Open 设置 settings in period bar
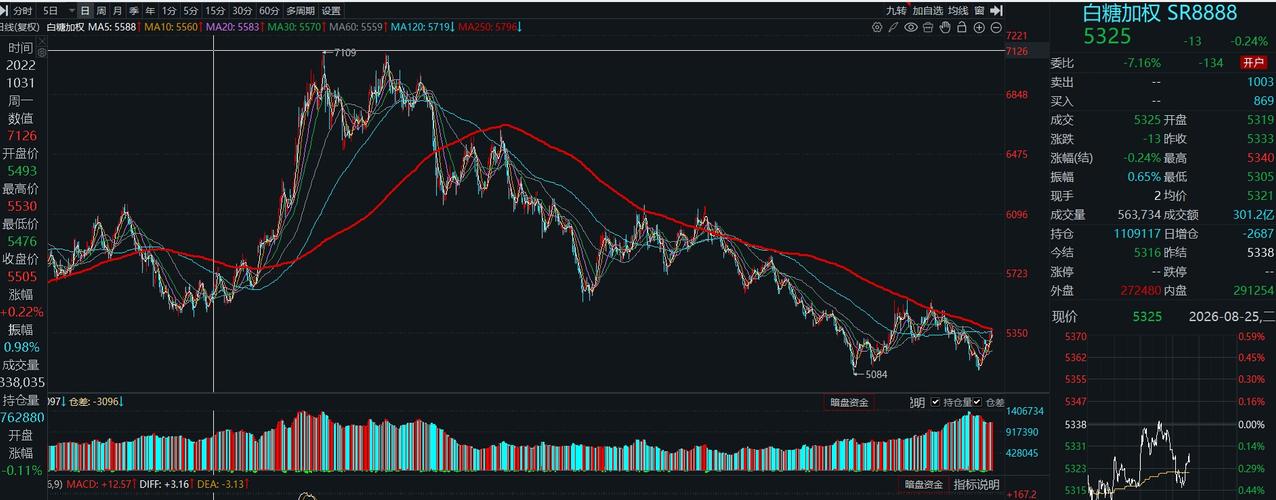The image size is (1276, 500). 331,11
